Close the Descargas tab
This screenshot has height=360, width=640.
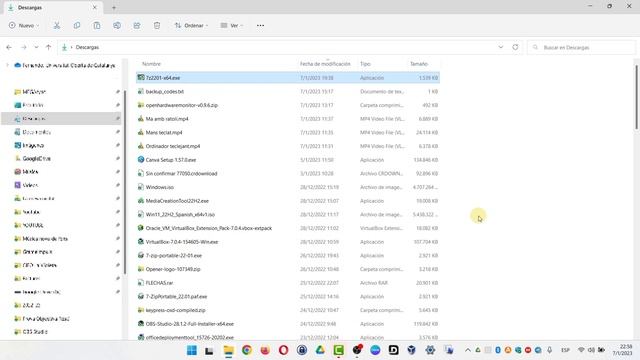pyautogui.click(x=95, y=7)
